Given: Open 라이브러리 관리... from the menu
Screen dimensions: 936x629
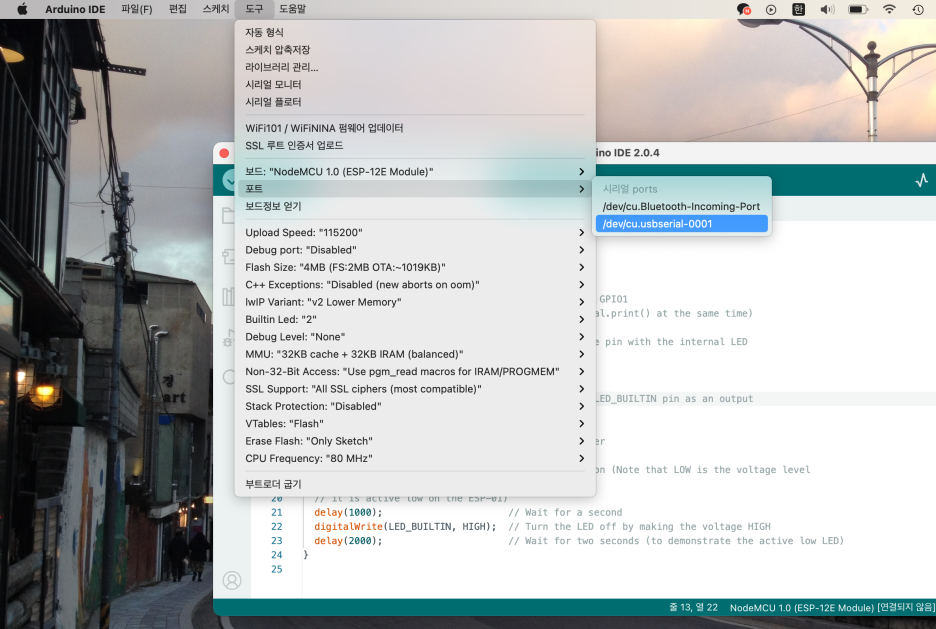Looking at the screenshot, I should pyautogui.click(x=415, y=67).
